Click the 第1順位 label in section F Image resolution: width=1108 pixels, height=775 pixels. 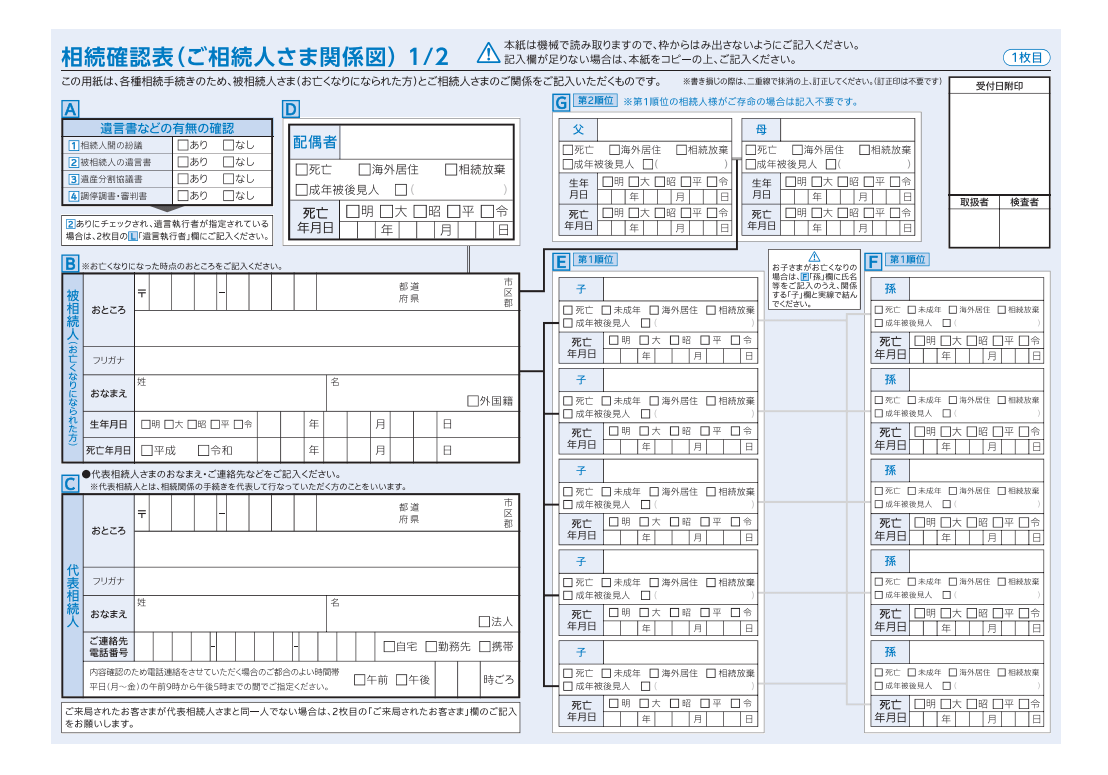(907, 260)
